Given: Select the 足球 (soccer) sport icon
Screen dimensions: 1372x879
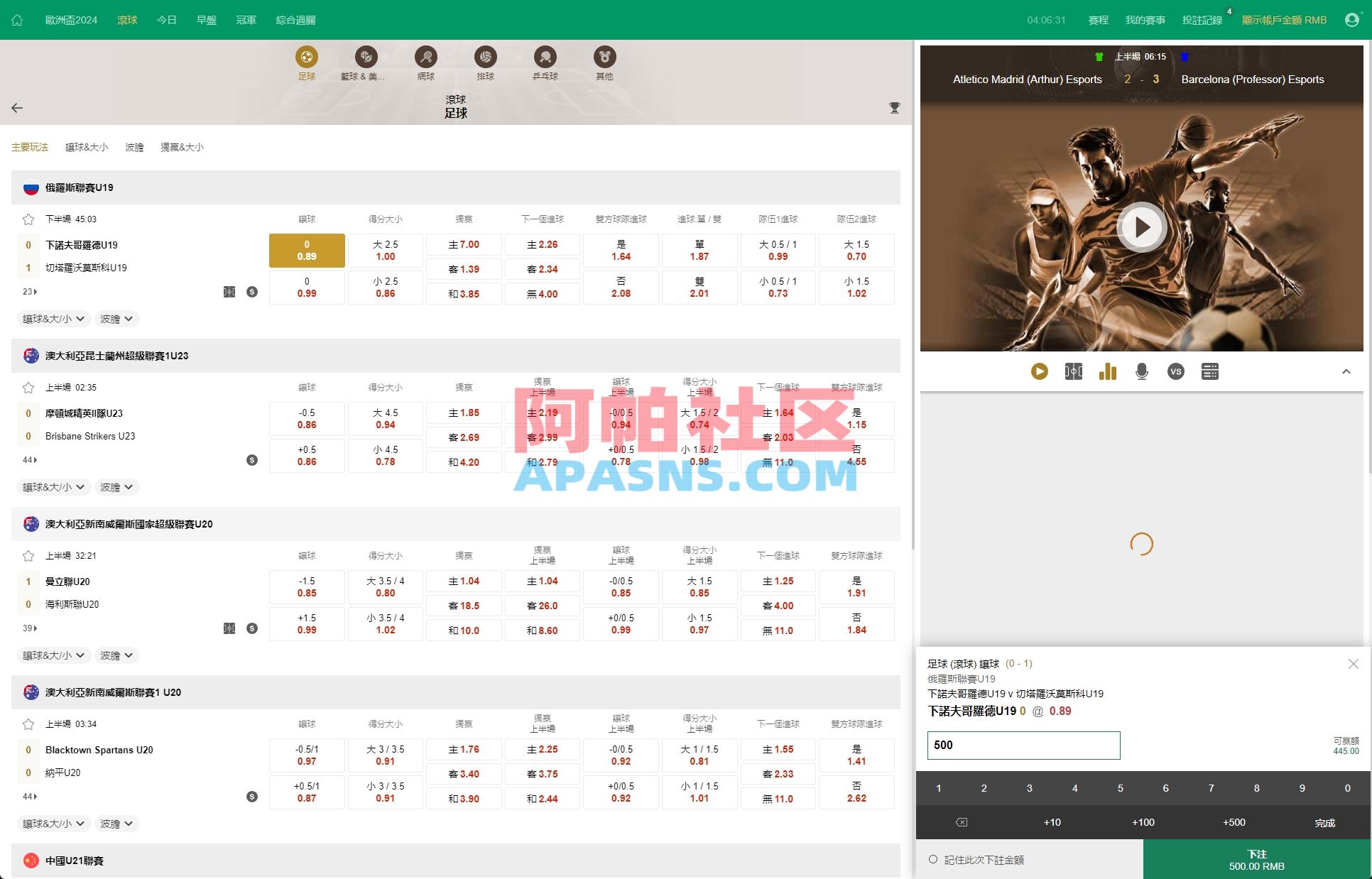Looking at the screenshot, I should [306, 57].
